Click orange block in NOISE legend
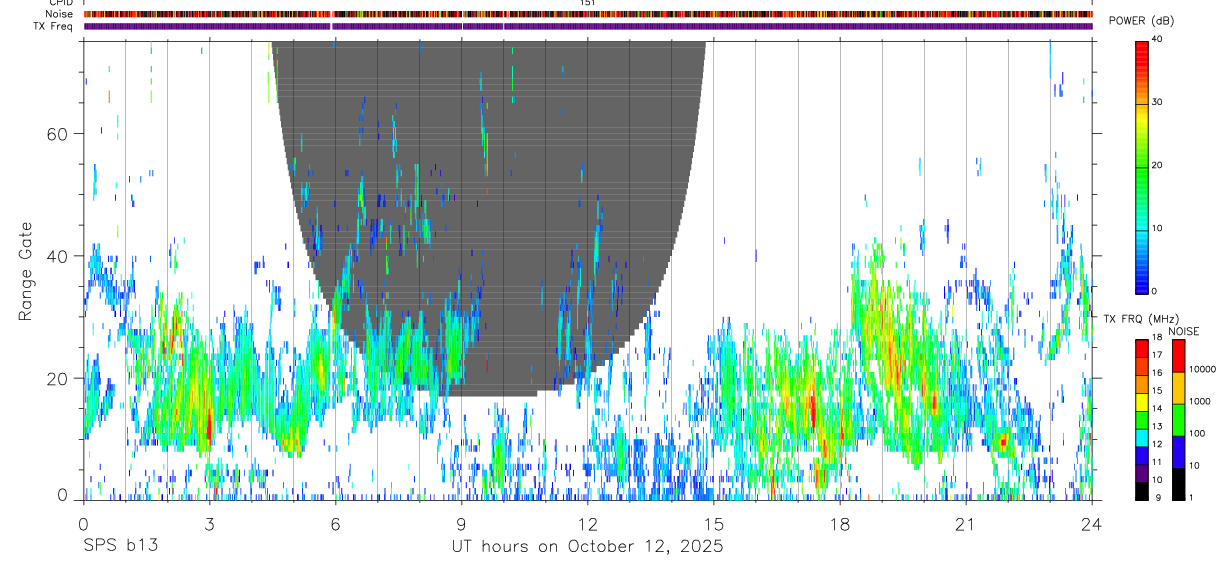The height and width of the screenshot is (567, 1228). [1178, 388]
